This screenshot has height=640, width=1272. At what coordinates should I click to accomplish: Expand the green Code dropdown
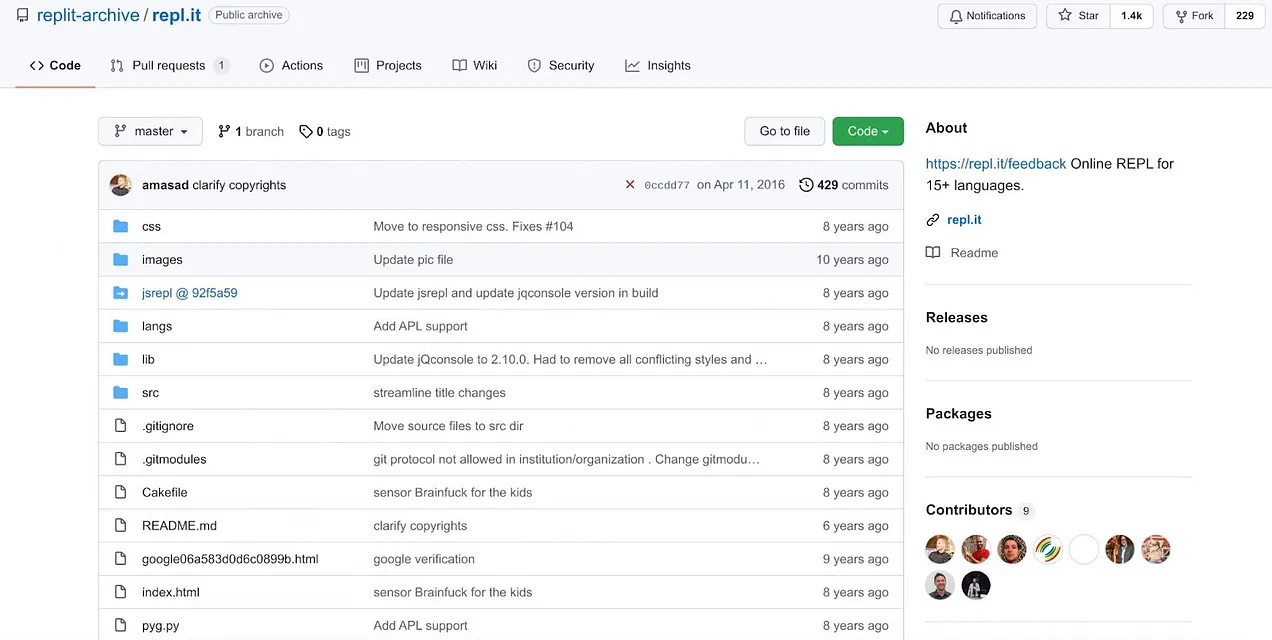tap(868, 131)
